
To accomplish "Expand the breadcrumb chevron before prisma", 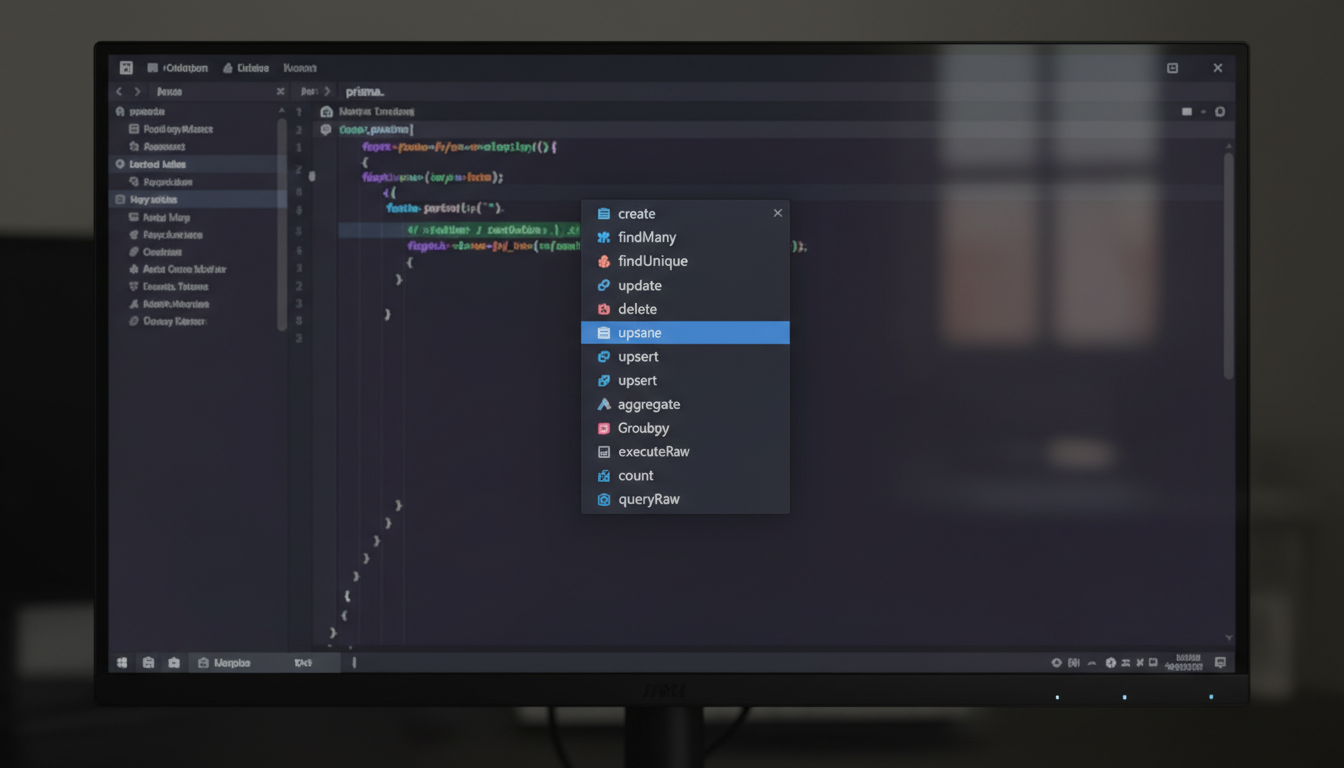I will [327, 92].
